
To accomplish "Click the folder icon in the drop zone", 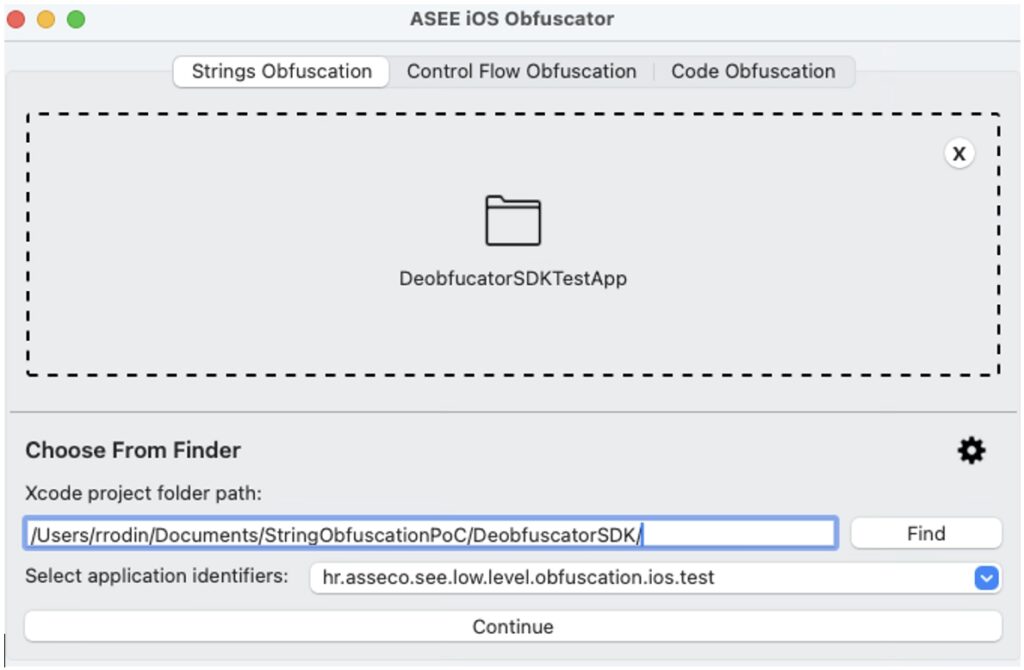I will (x=513, y=221).
